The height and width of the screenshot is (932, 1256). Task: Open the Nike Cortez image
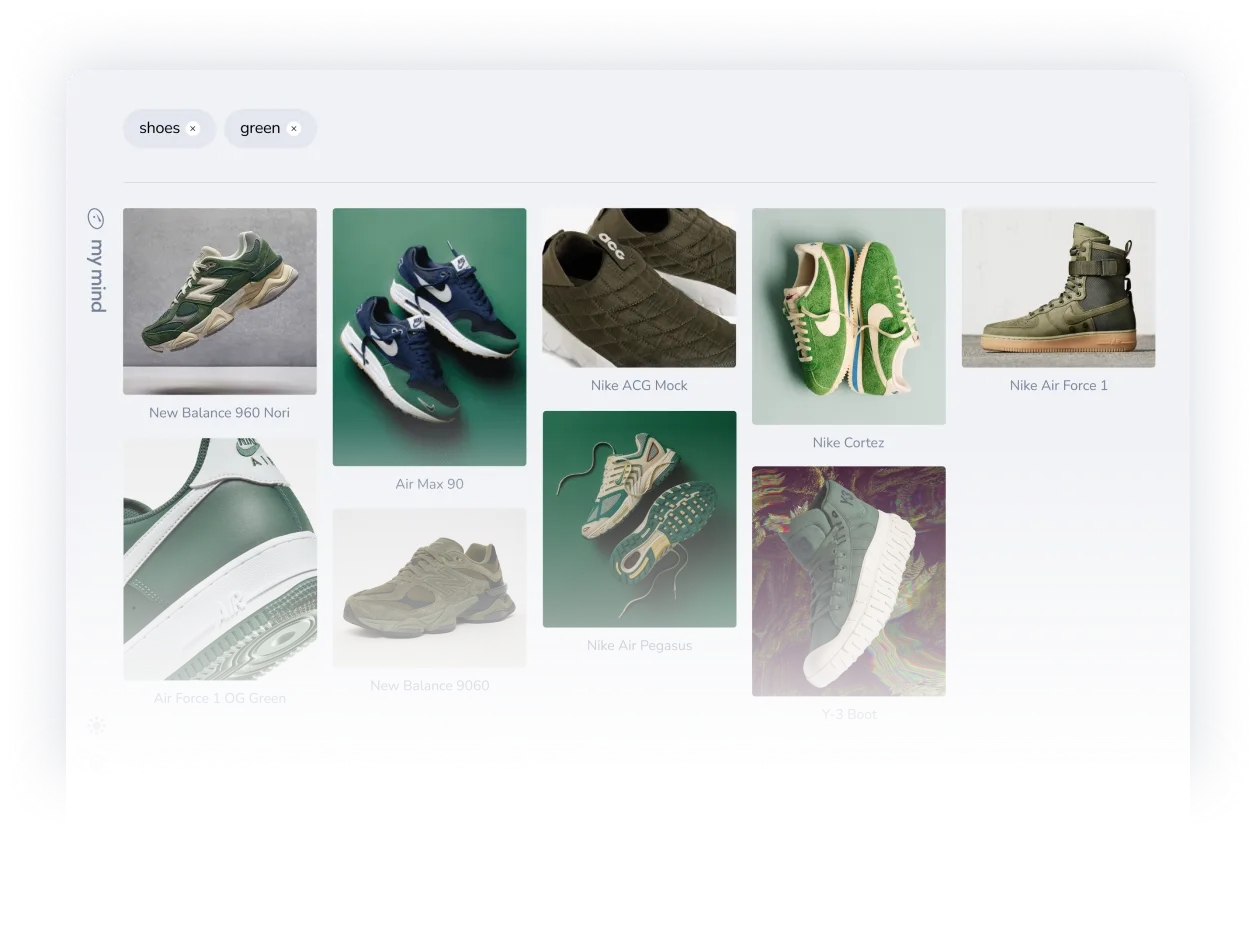849,316
